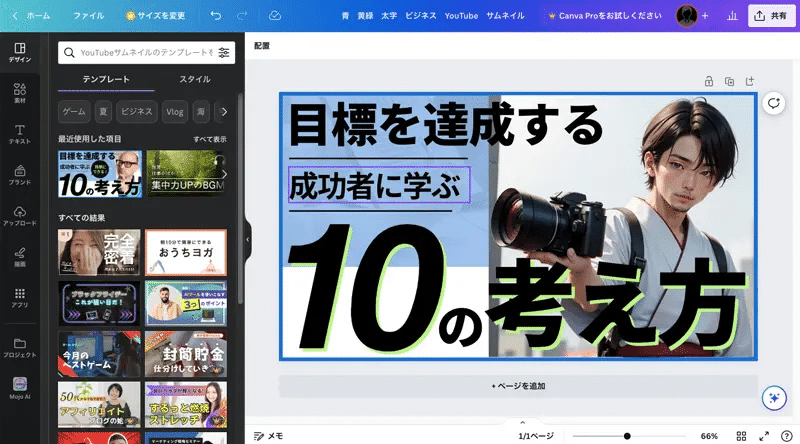
Task: Add collaborator with plus icon
Action: tap(705, 16)
